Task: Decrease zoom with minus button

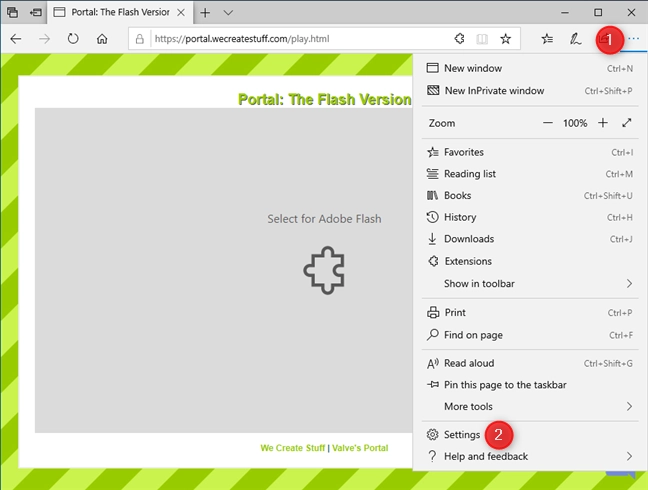Action: pos(548,123)
